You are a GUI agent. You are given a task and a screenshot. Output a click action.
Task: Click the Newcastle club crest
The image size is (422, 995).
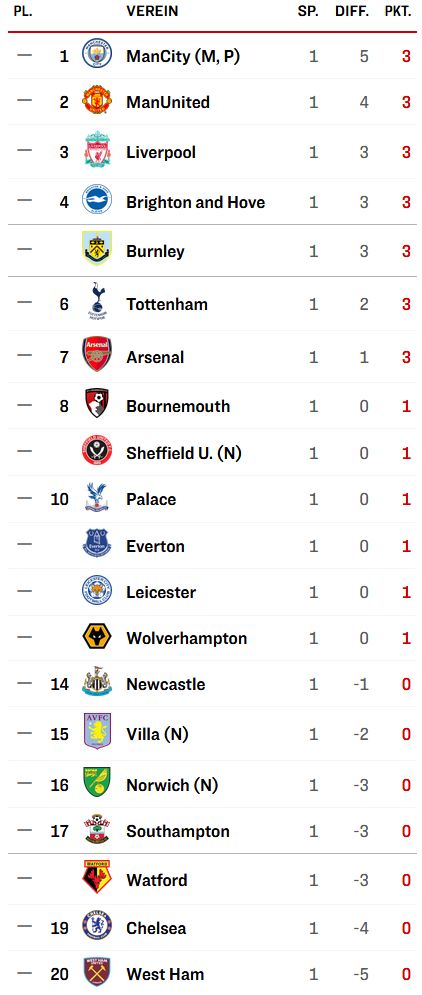97,682
